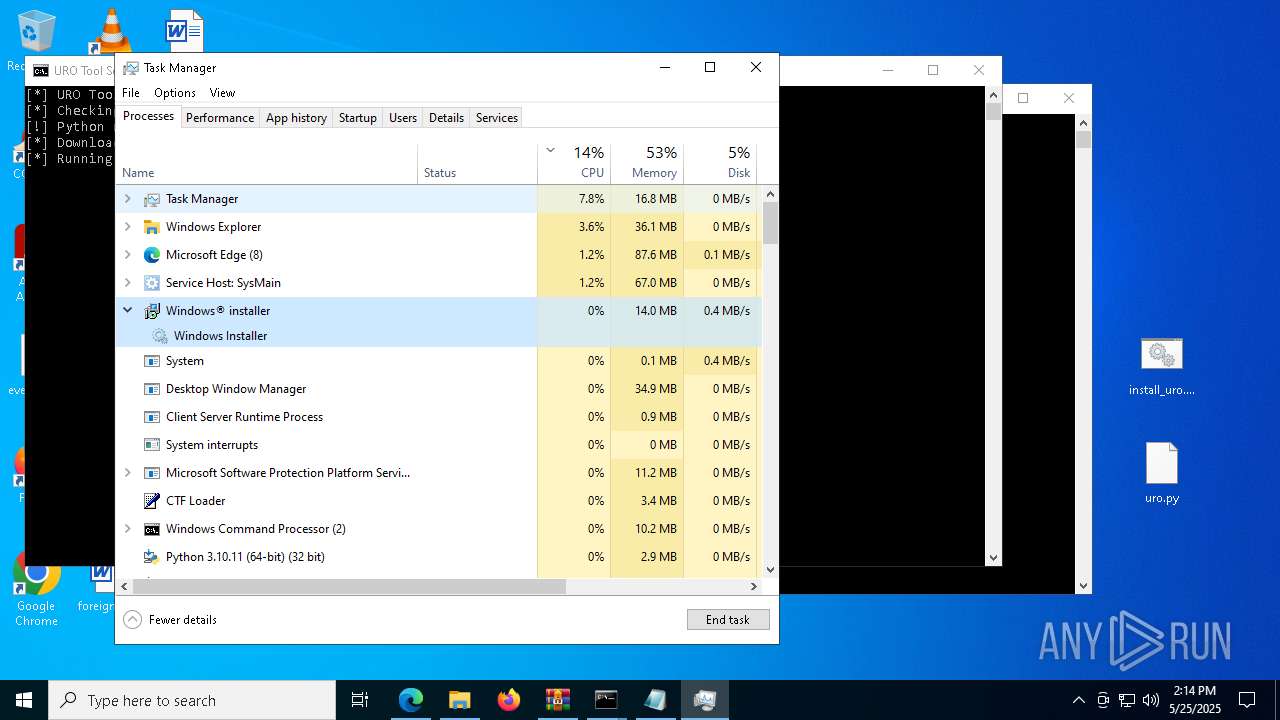
Task: Show hidden system tray icons
Action: 1079,700
